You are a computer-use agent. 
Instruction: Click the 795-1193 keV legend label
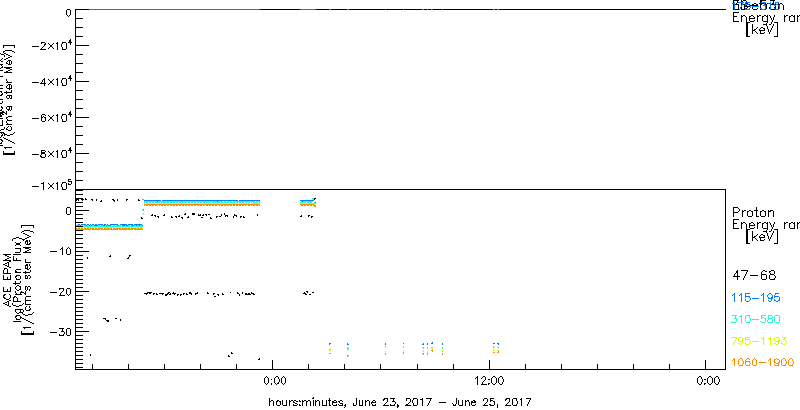coord(760,341)
